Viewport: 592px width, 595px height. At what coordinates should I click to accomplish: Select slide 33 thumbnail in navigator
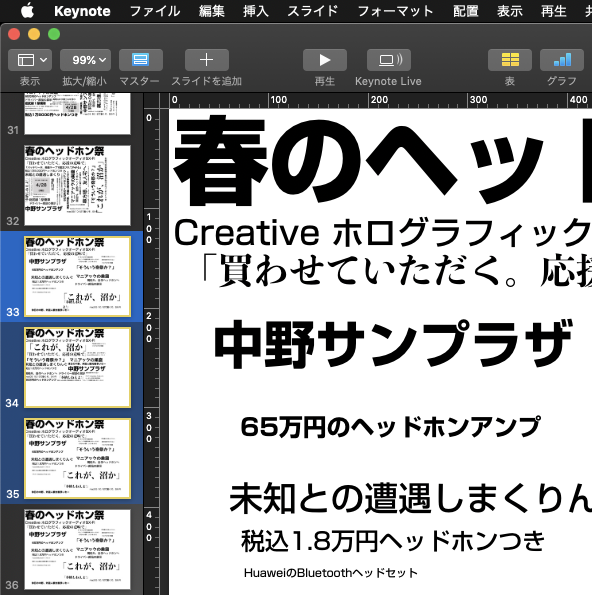(77, 276)
